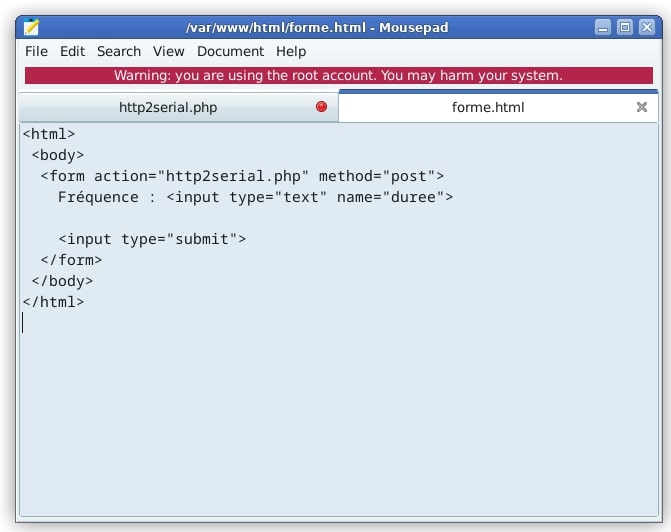671x532 pixels.
Task: Open the File menu
Action: [x=36, y=51]
